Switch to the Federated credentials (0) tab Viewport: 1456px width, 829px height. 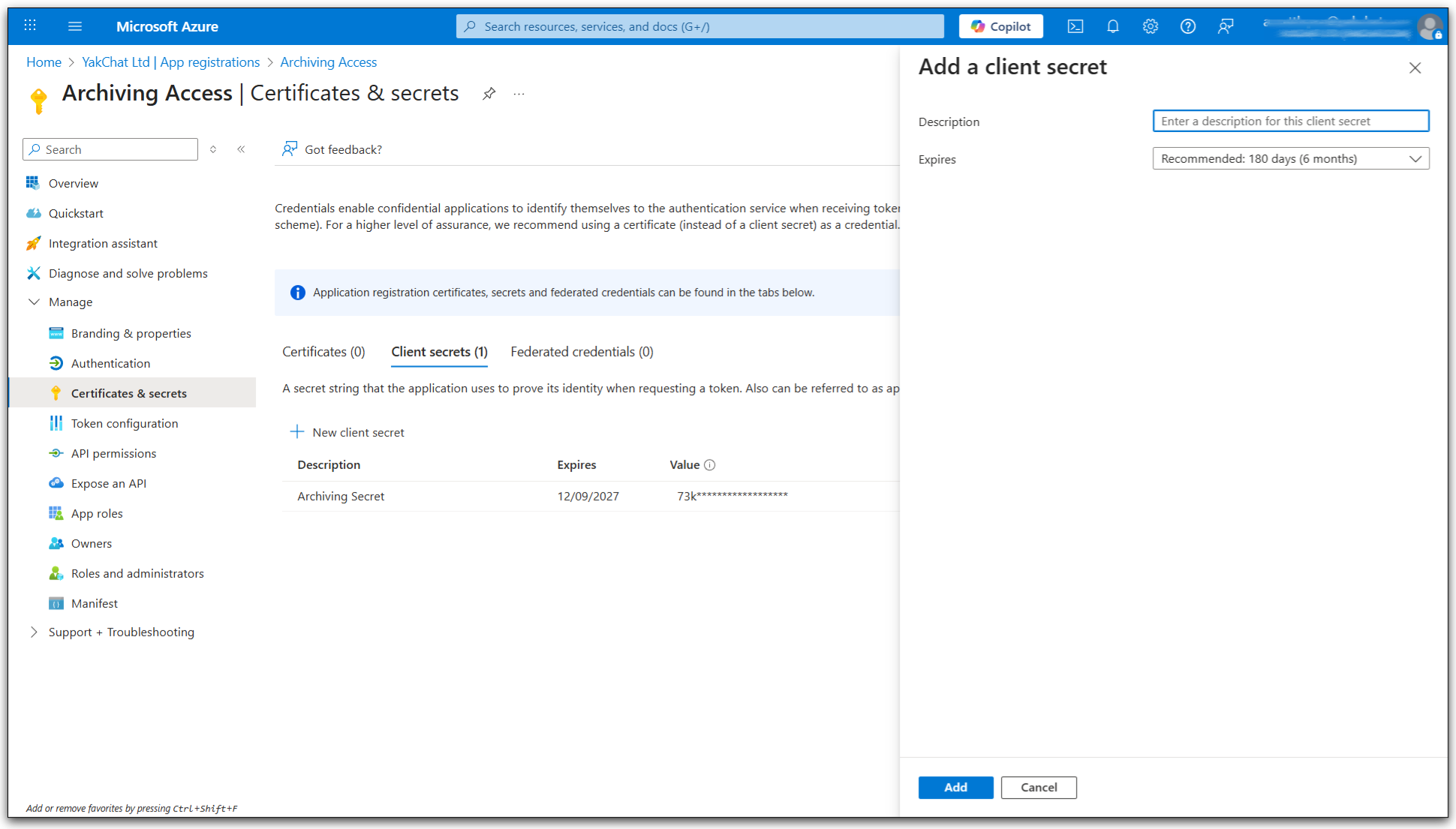(x=582, y=352)
